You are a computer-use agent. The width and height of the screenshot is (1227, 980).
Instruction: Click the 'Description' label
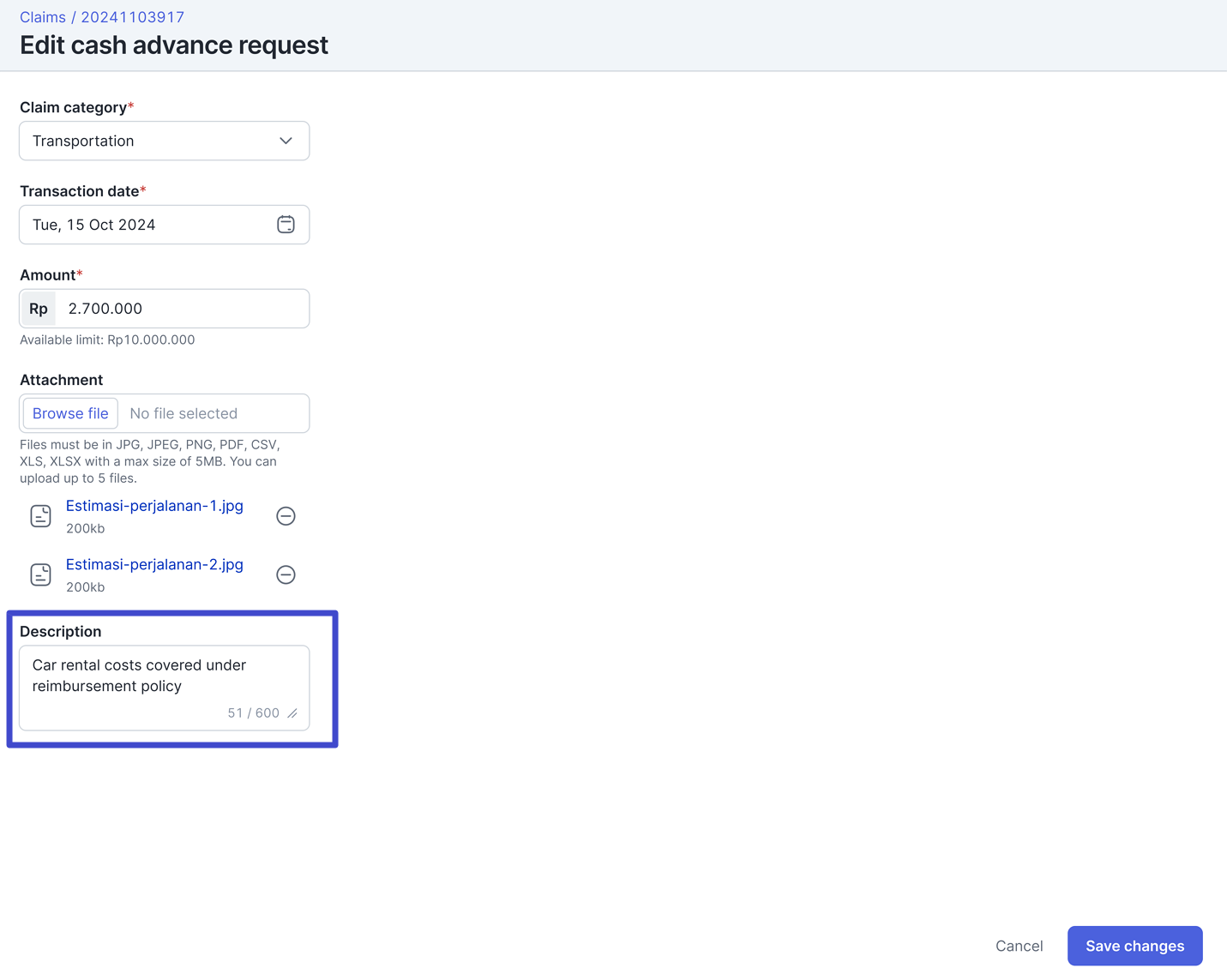point(60,631)
